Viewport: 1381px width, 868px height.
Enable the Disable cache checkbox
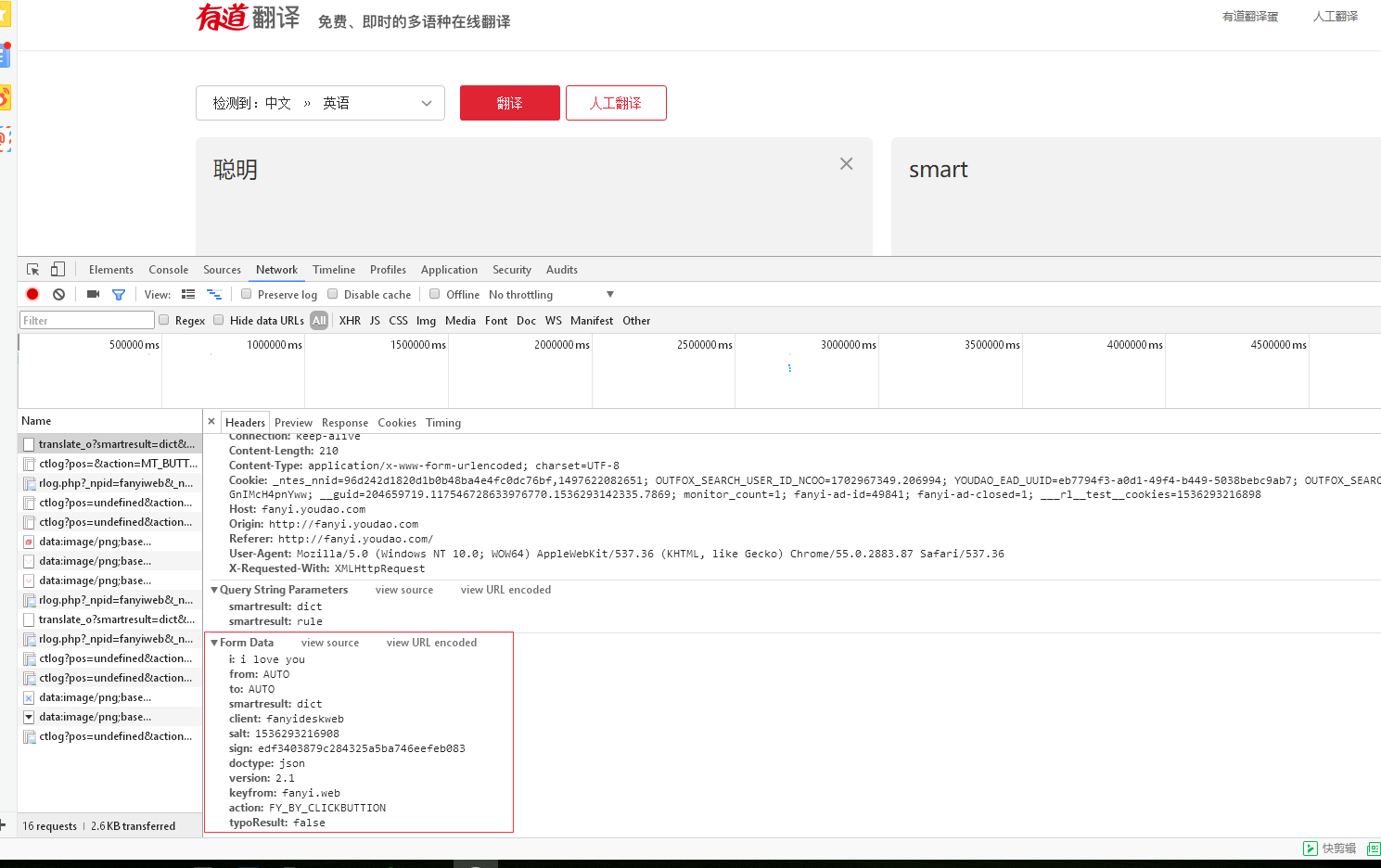click(333, 294)
